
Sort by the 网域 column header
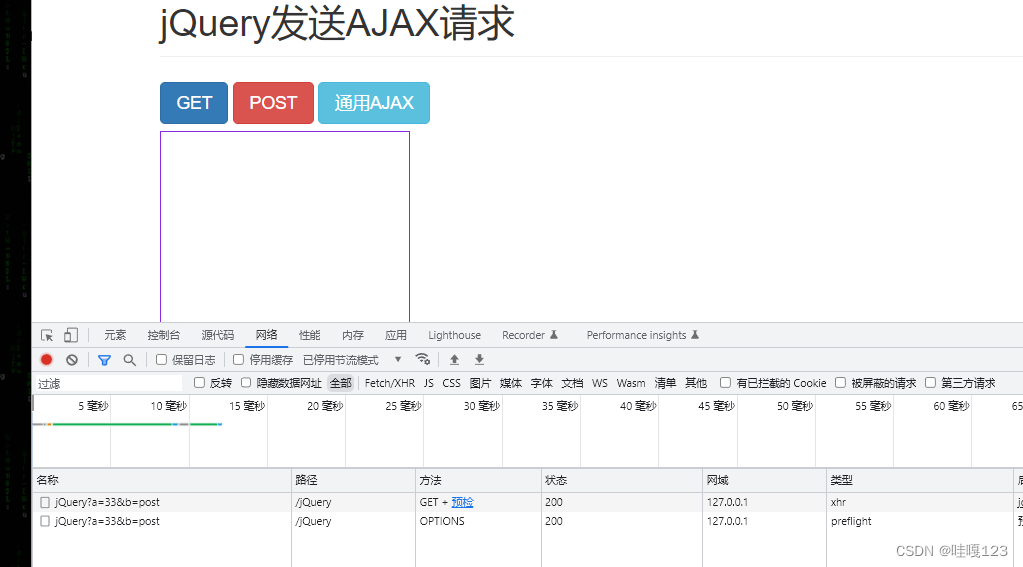pyautogui.click(x=765, y=480)
